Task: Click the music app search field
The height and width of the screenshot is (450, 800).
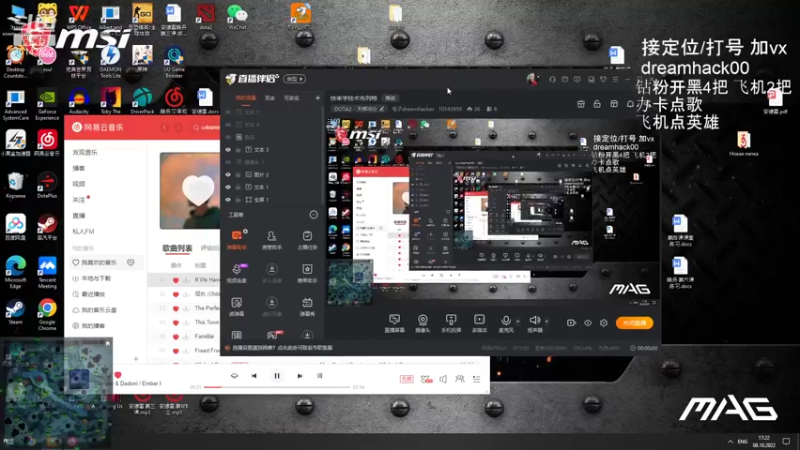Action: (x=206, y=128)
